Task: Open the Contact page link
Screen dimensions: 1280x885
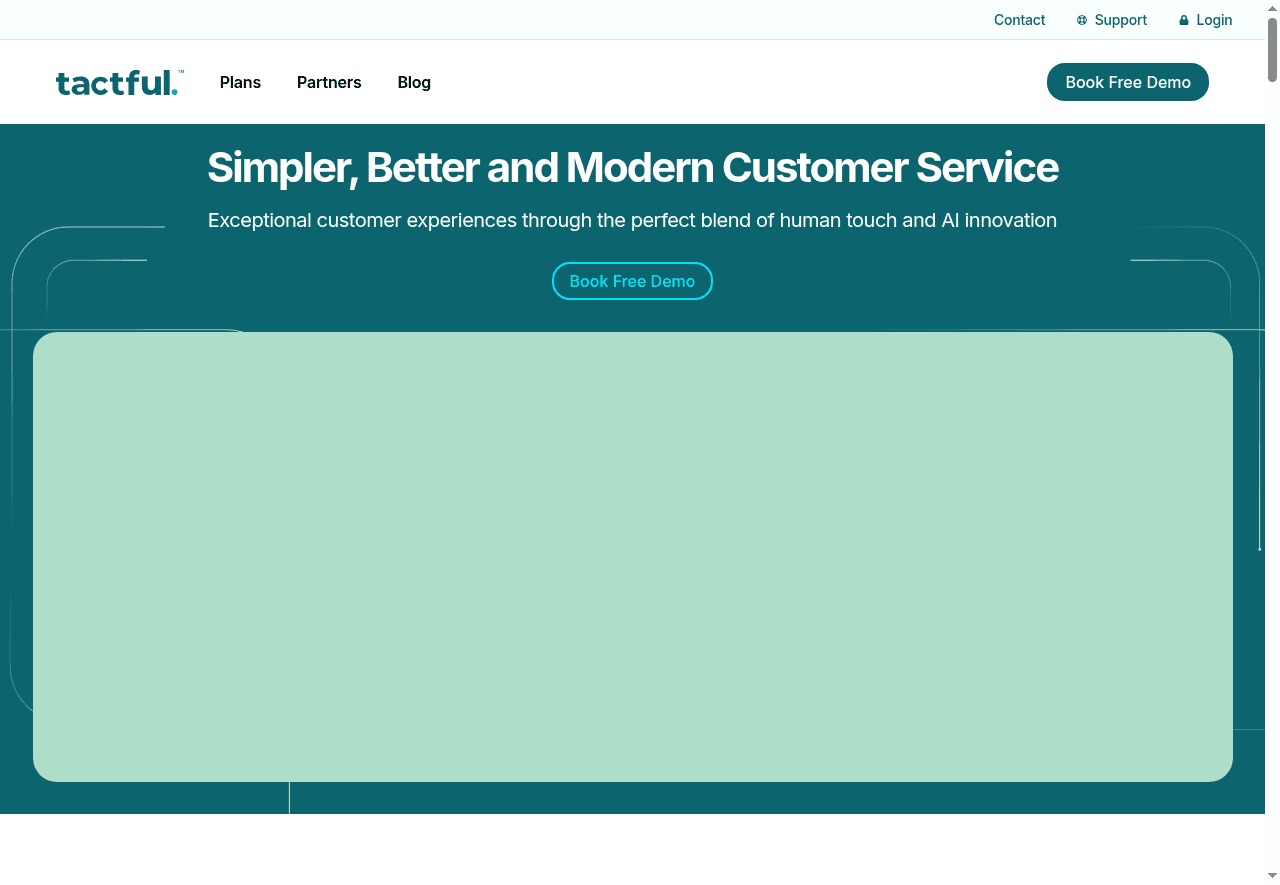Action: 1019,20
